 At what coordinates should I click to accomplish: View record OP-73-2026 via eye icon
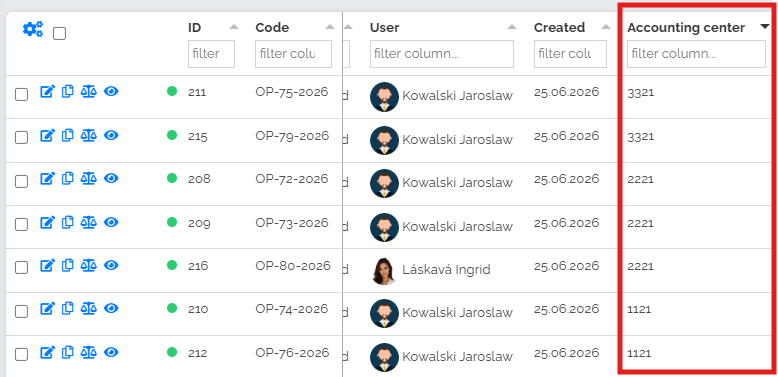pyautogui.click(x=111, y=222)
